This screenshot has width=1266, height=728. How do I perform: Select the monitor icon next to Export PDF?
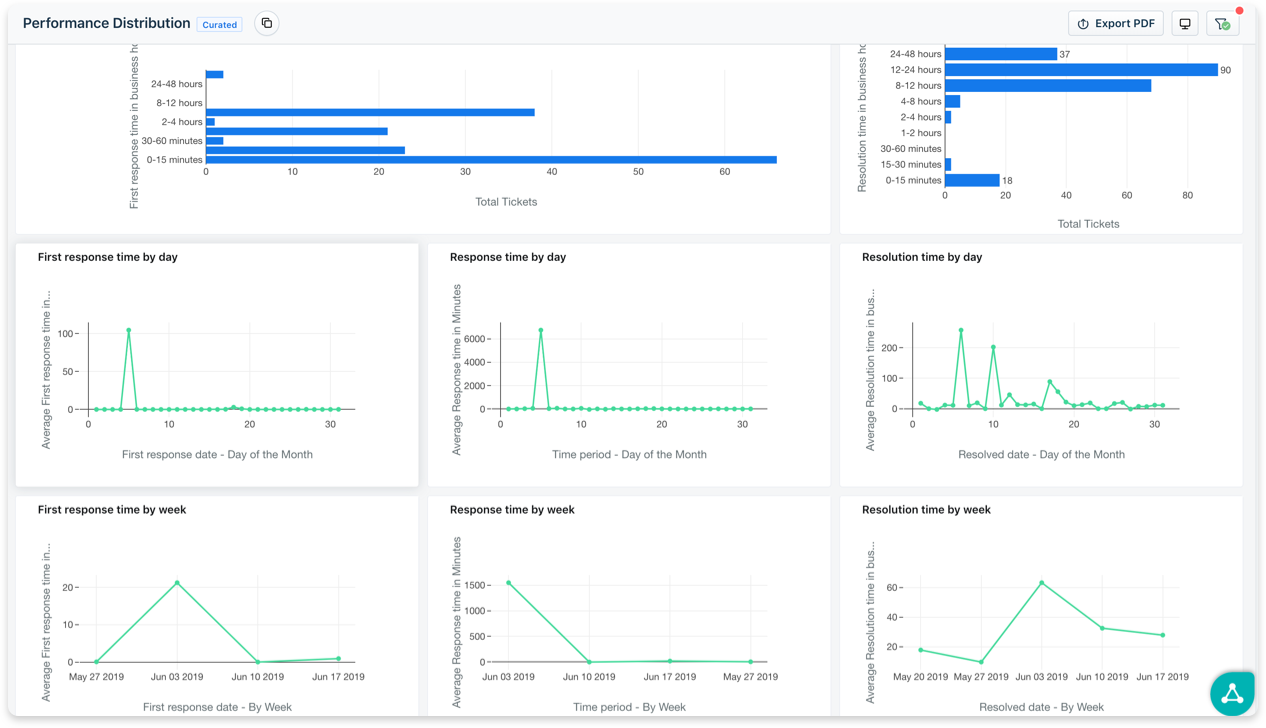tap(1184, 22)
